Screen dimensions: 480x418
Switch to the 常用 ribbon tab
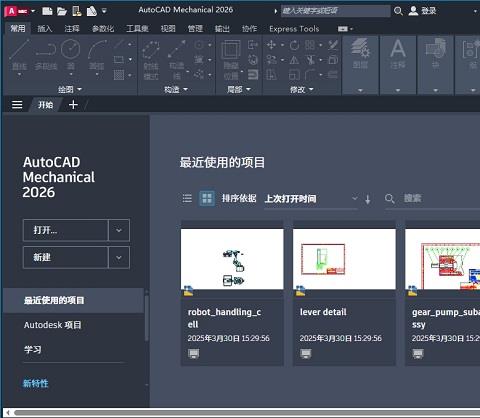18,29
